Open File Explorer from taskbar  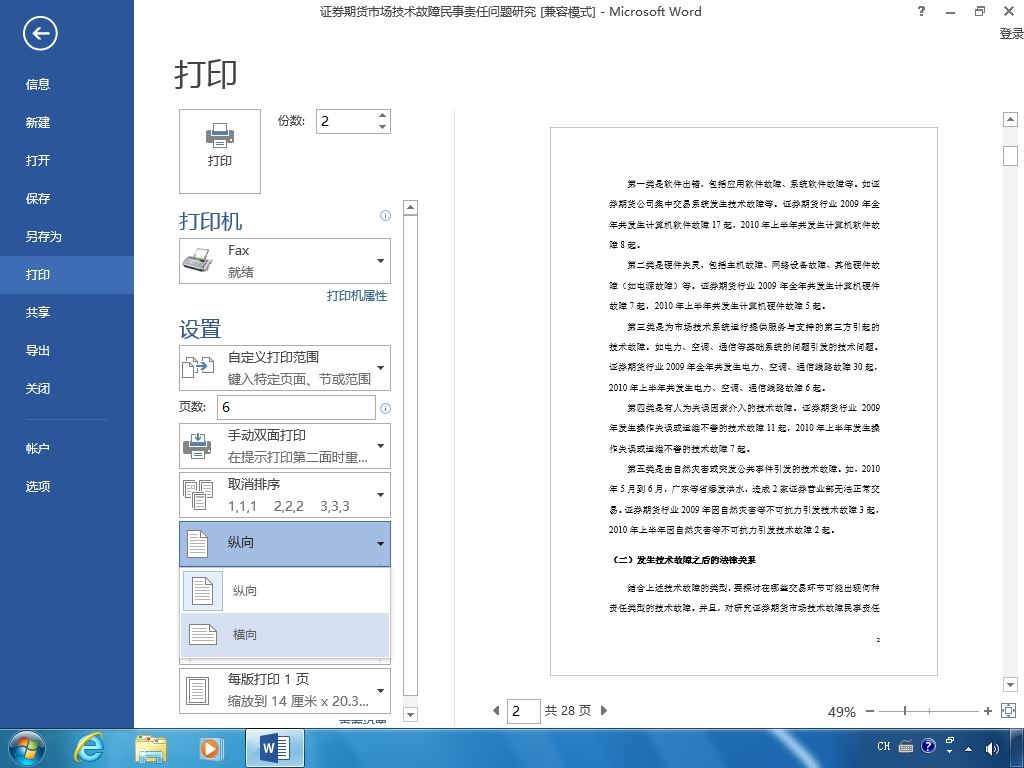150,748
